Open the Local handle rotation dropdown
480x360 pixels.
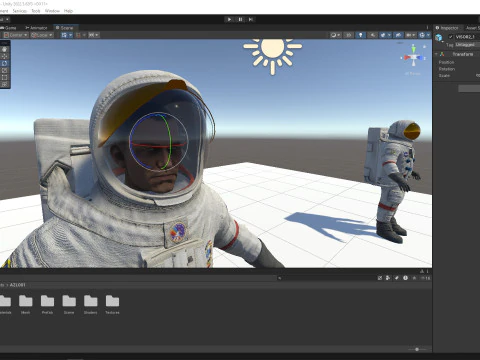tap(42, 35)
